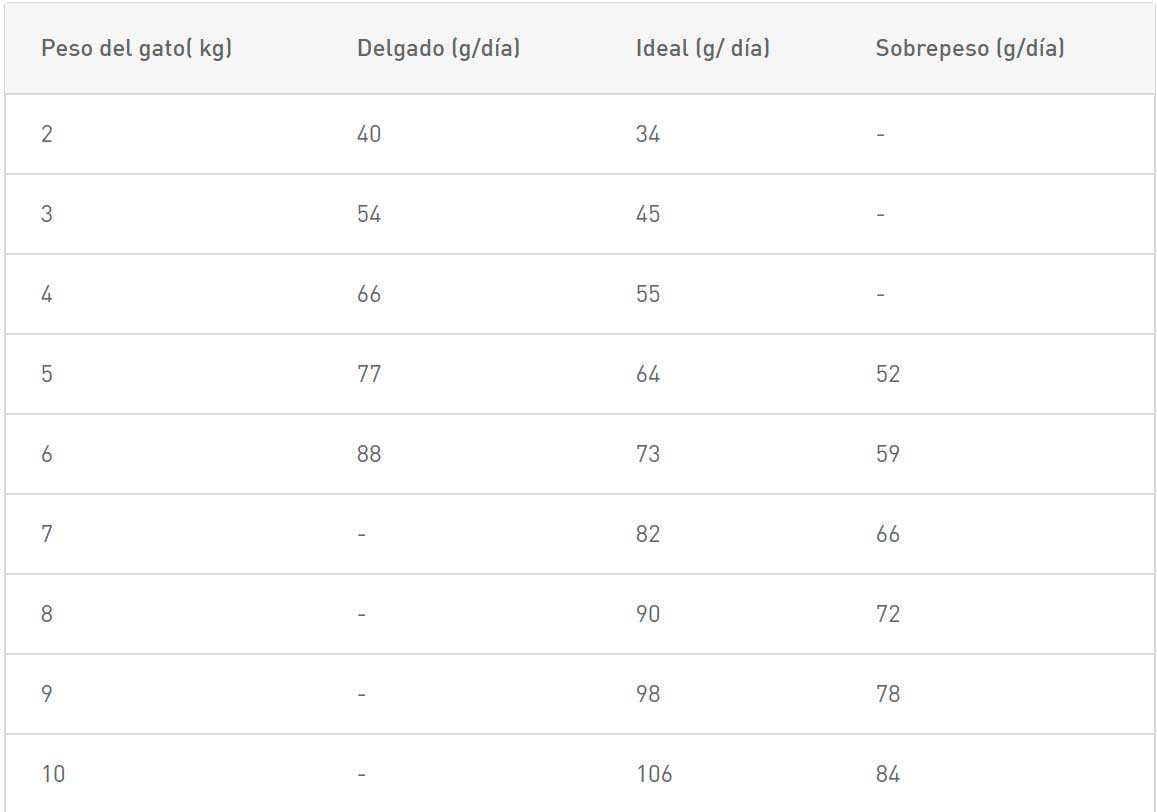1157x812 pixels.
Task: Select the Delgado value 66
Action: coord(369,295)
